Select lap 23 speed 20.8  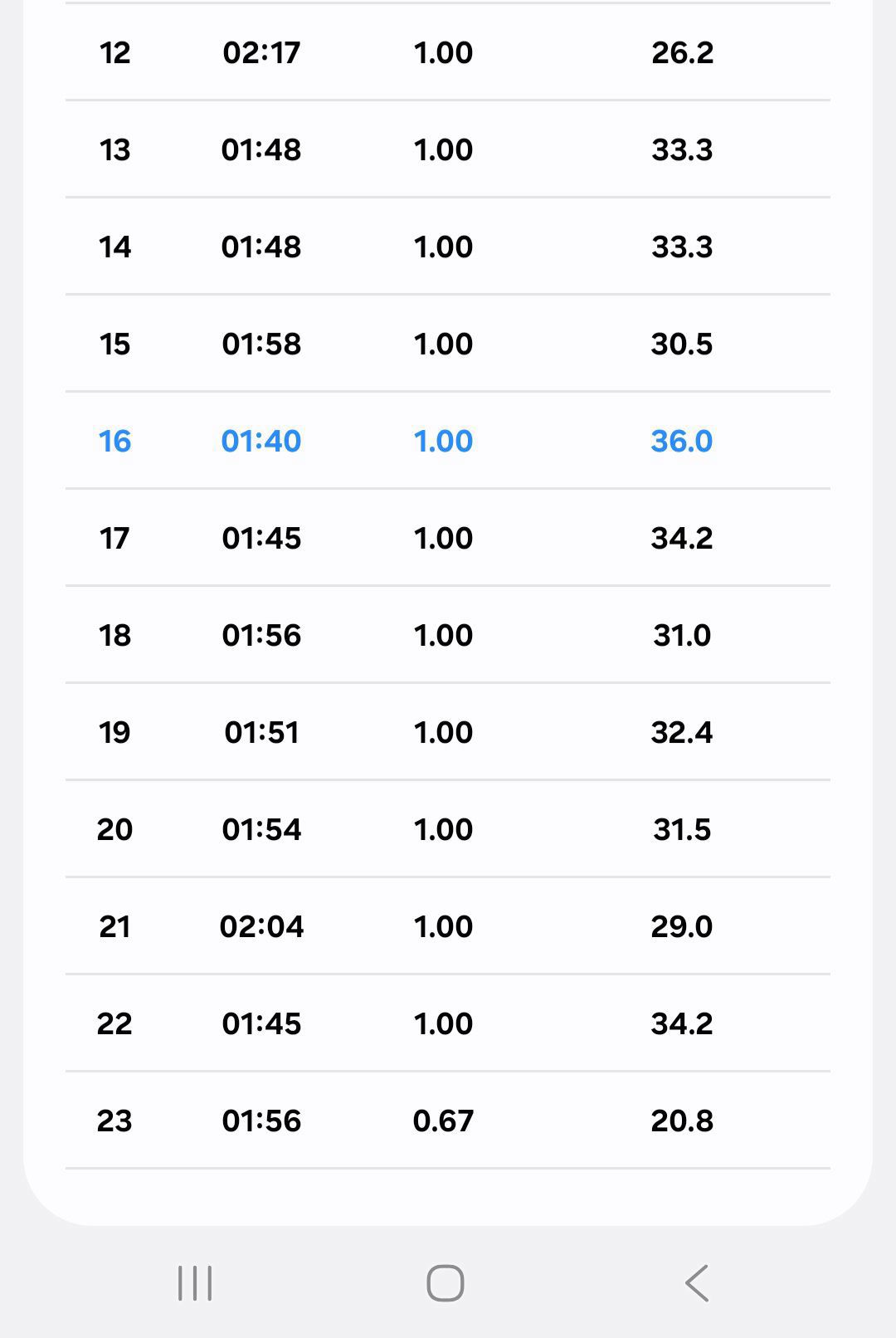click(x=682, y=1121)
